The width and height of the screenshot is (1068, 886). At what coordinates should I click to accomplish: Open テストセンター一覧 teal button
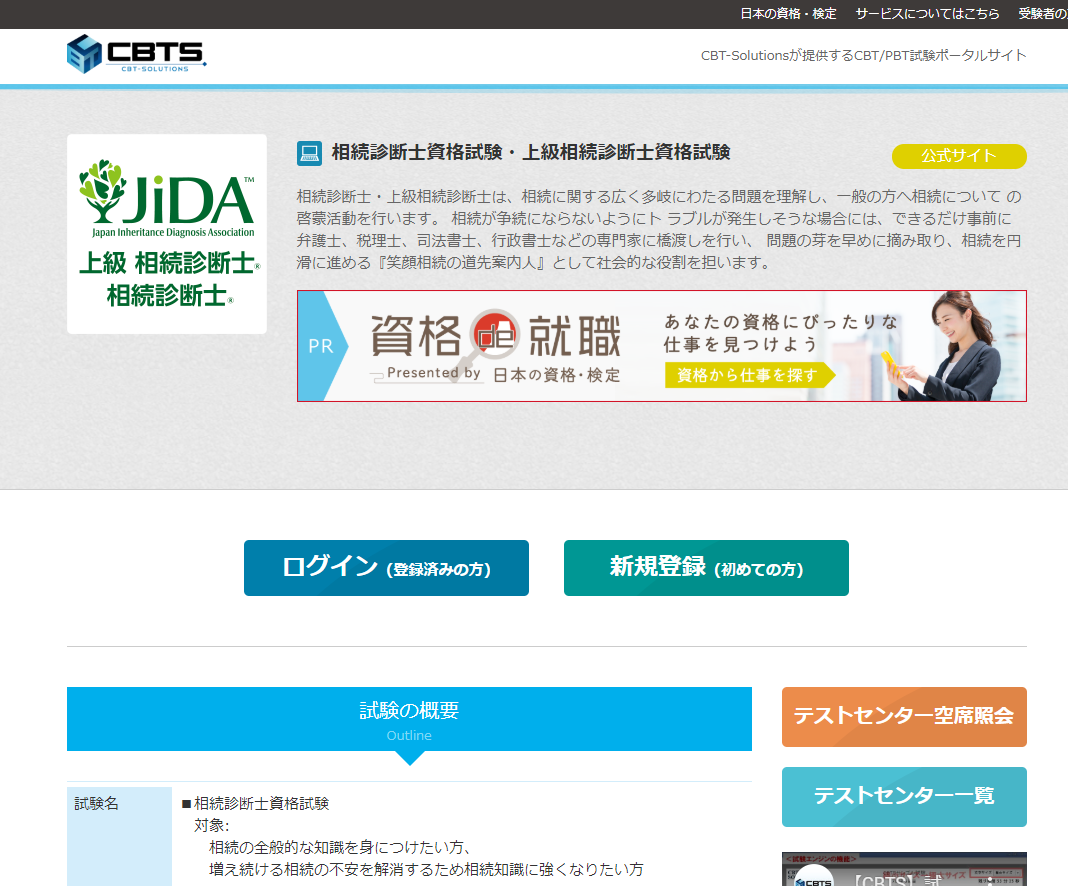[x=904, y=797]
